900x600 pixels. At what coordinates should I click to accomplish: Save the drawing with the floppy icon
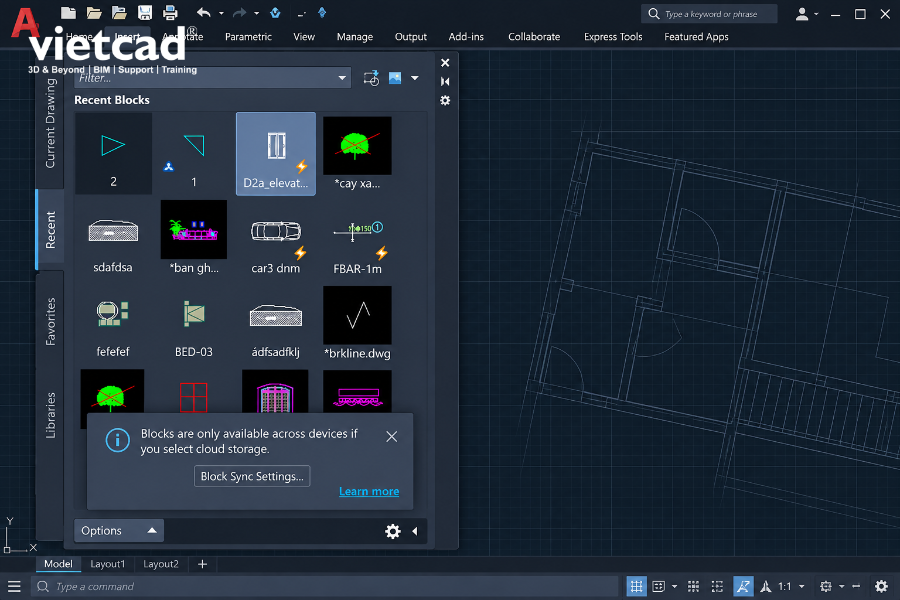145,13
